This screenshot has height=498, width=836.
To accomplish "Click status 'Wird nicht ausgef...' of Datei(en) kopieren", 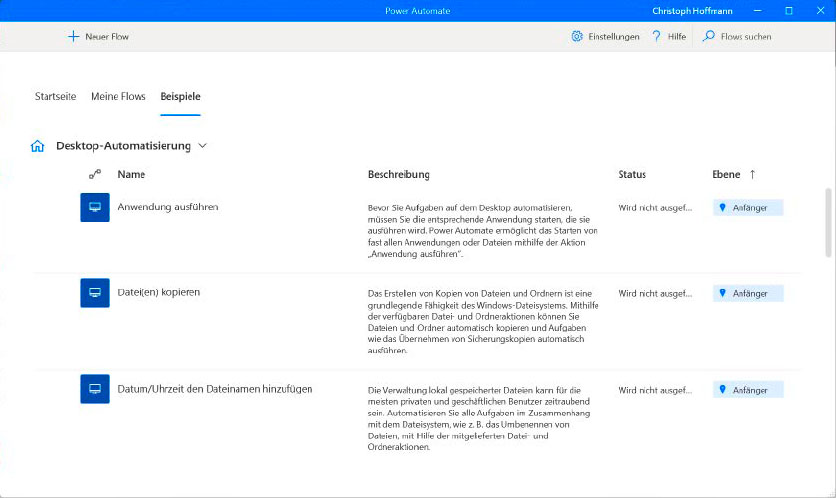I will coord(655,293).
